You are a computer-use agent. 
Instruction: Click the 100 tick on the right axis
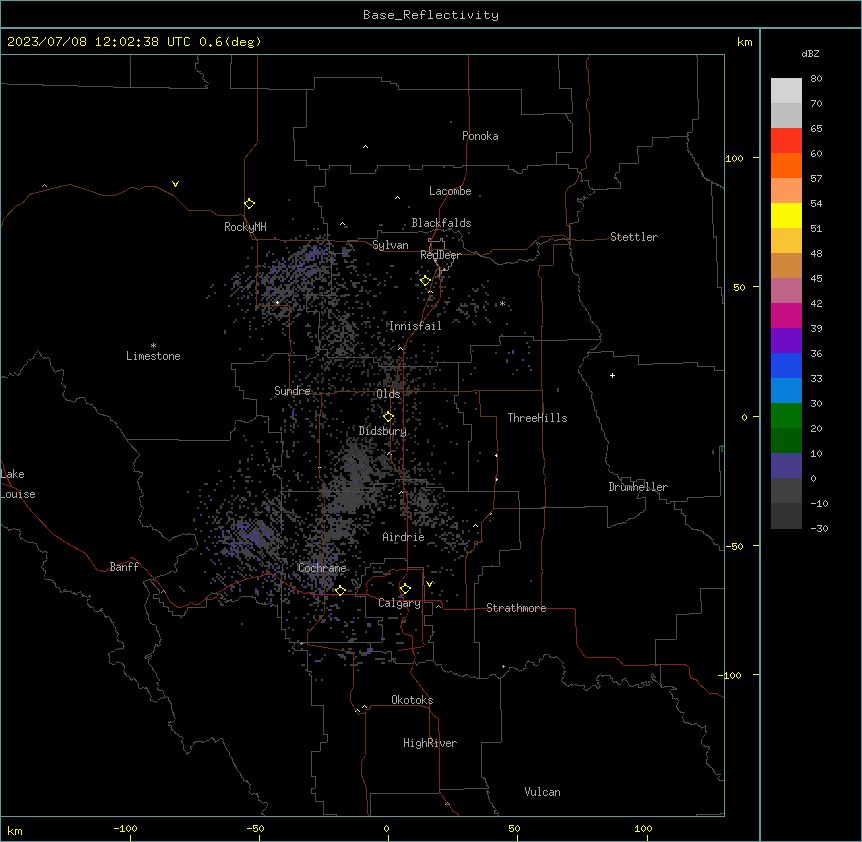(x=734, y=158)
